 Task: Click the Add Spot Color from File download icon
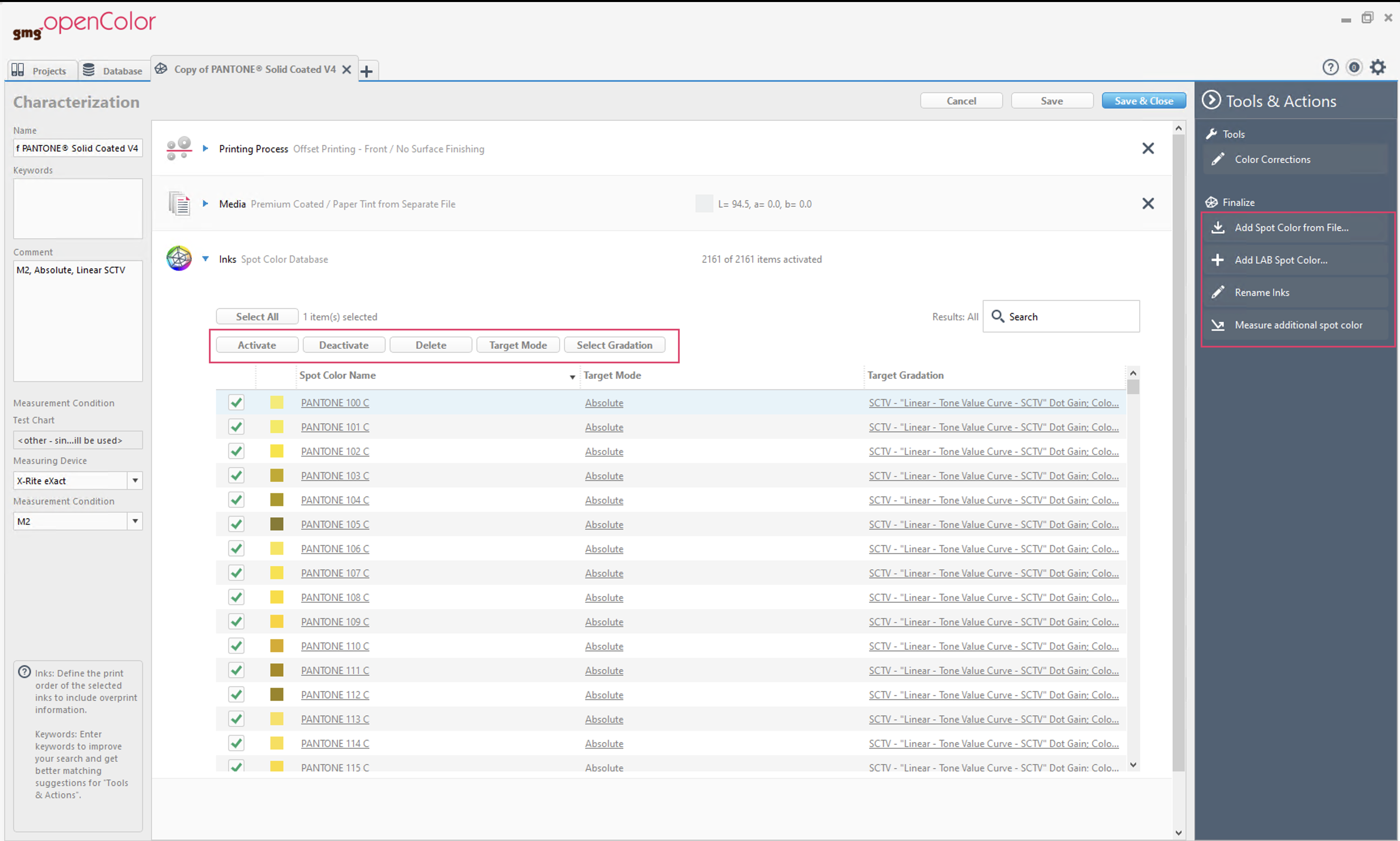click(1217, 227)
